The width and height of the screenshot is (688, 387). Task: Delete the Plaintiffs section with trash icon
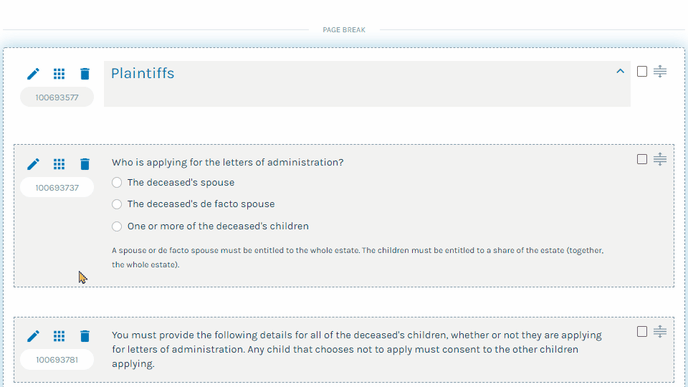pyautogui.click(x=85, y=74)
